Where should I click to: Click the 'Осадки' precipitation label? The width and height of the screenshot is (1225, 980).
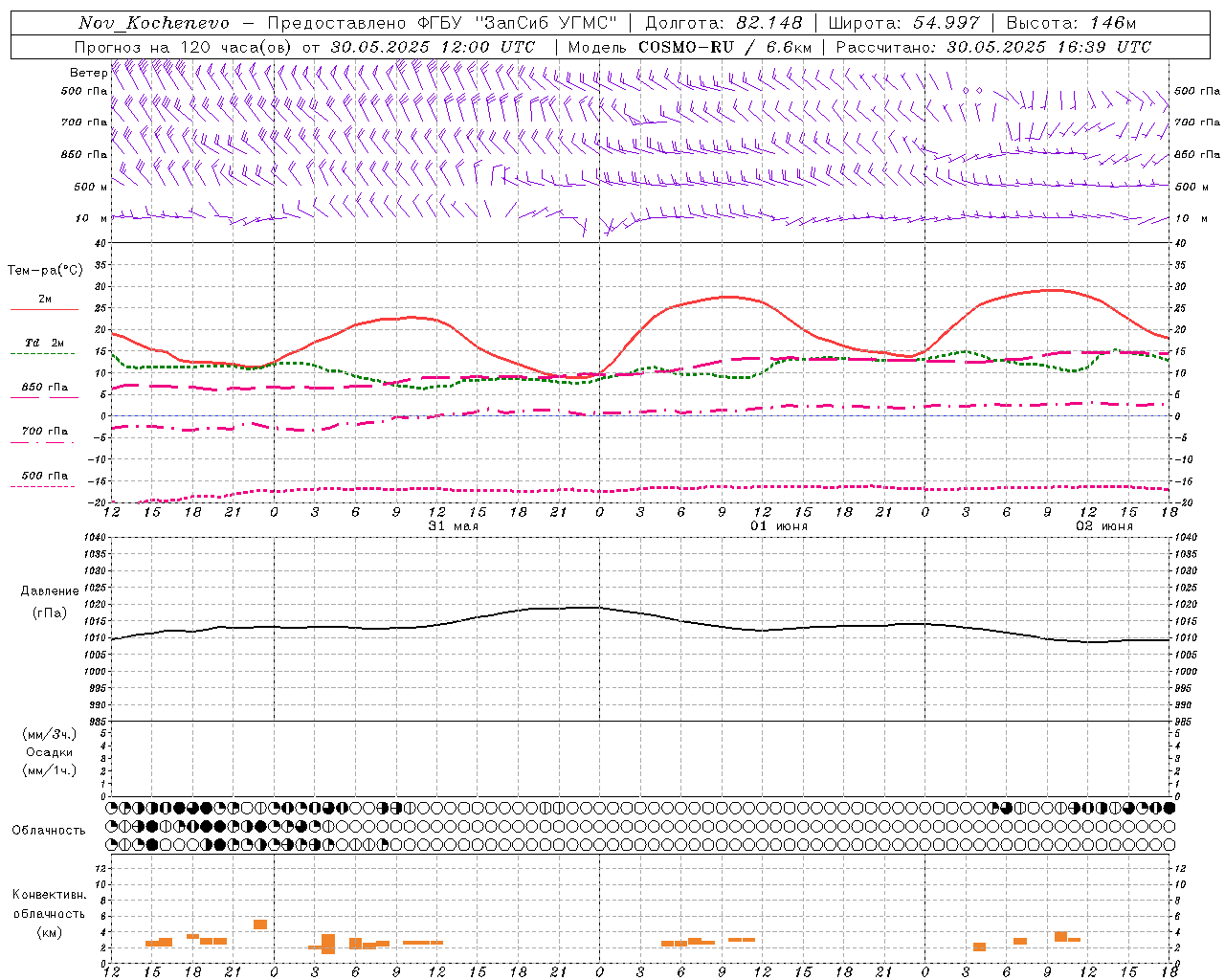click(50, 752)
